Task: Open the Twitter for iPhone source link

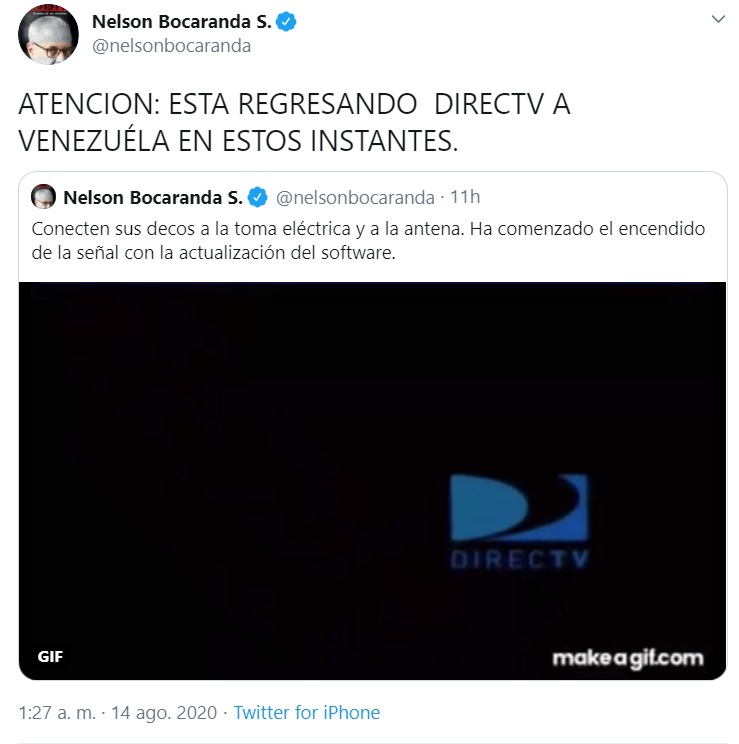Action: (307, 713)
